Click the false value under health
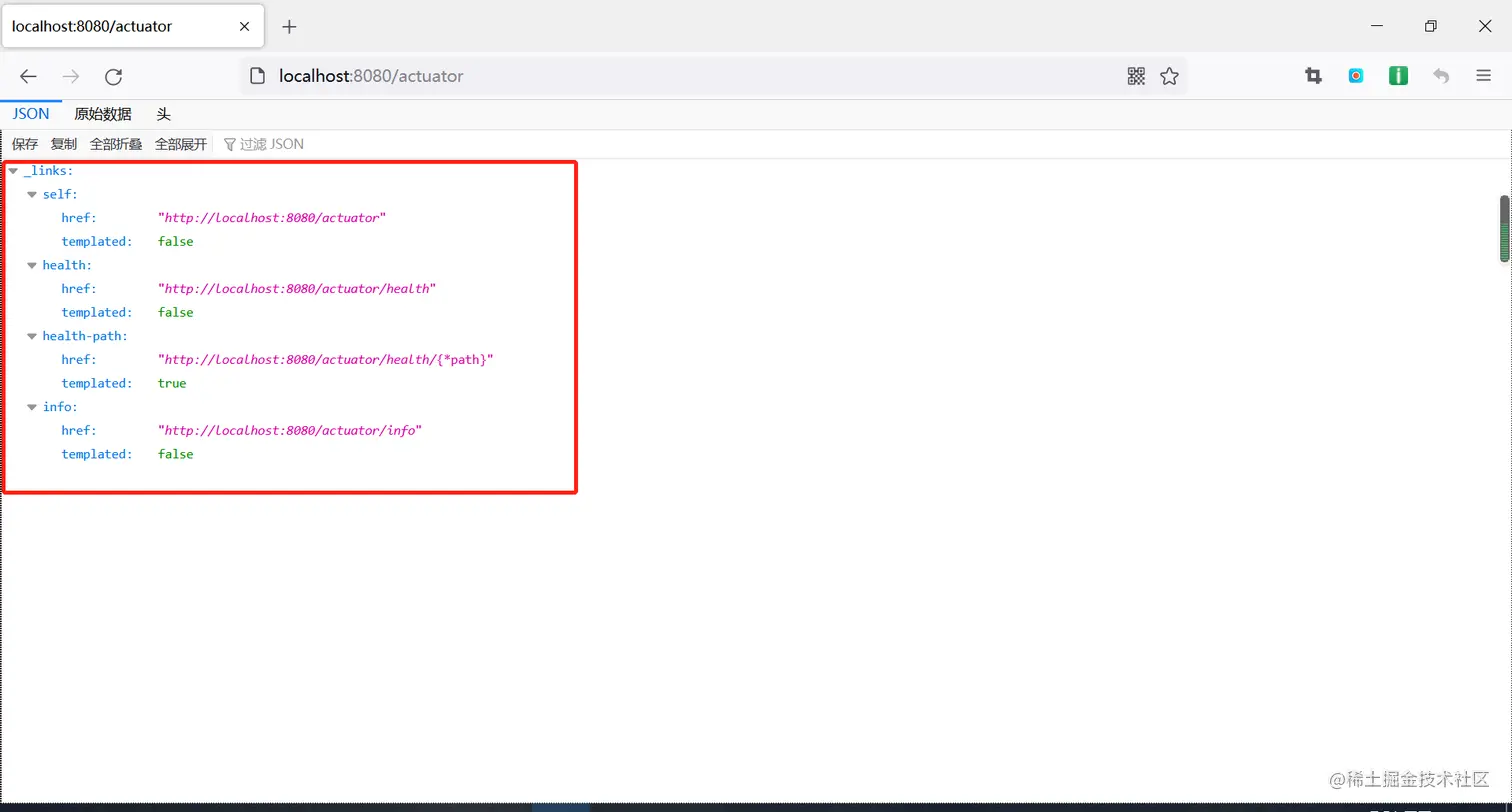Viewport: 1512px width, 812px height. 176,313
